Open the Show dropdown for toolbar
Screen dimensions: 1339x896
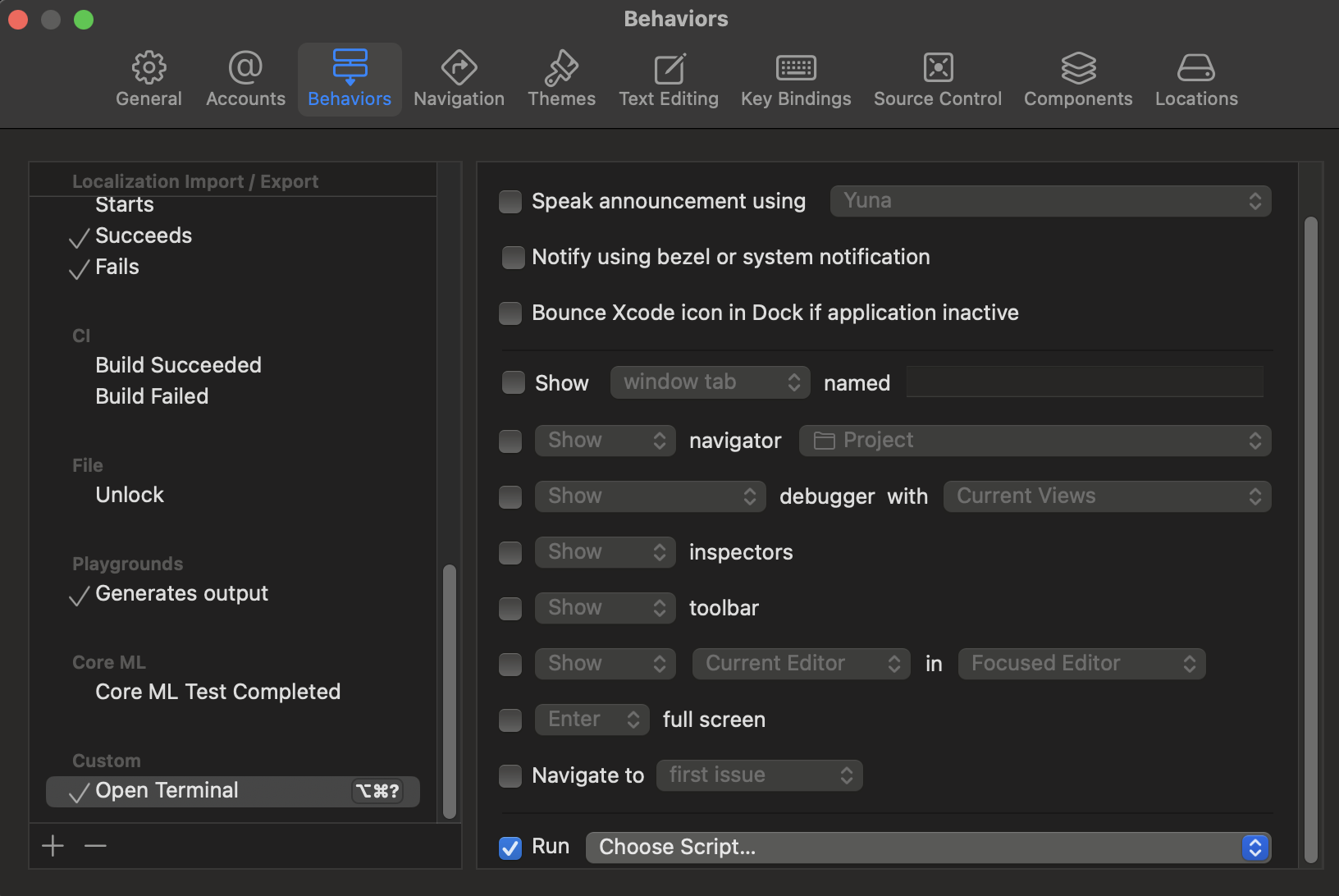coord(605,608)
